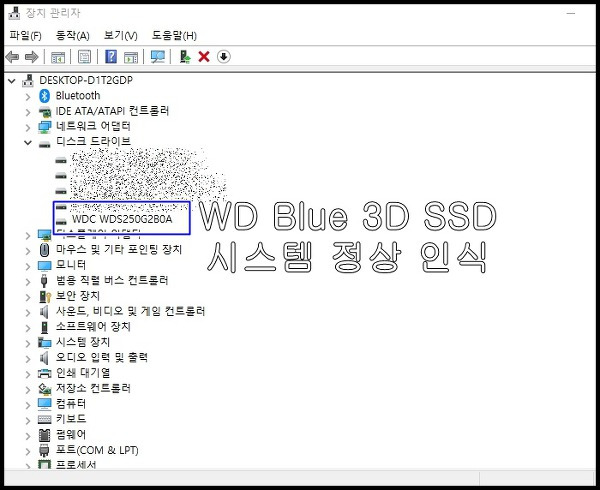Select the 펌웨어 row
Image resolution: width=600 pixels, height=490 pixels.
pos(71,435)
